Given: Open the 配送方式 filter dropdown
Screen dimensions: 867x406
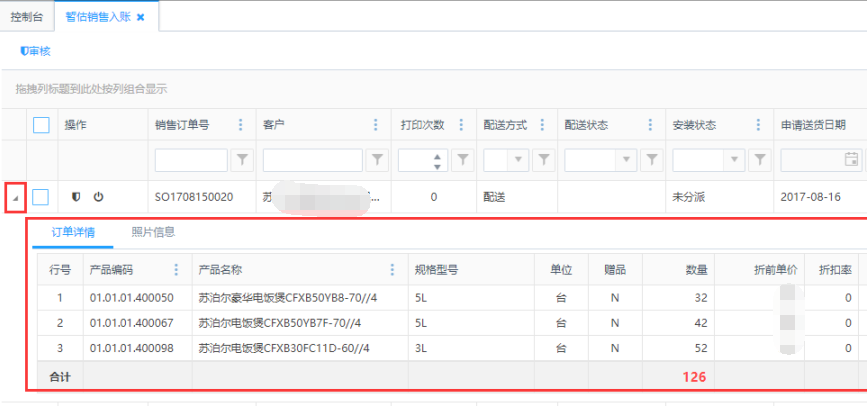Looking at the screenshot, I should coord(518,159).
